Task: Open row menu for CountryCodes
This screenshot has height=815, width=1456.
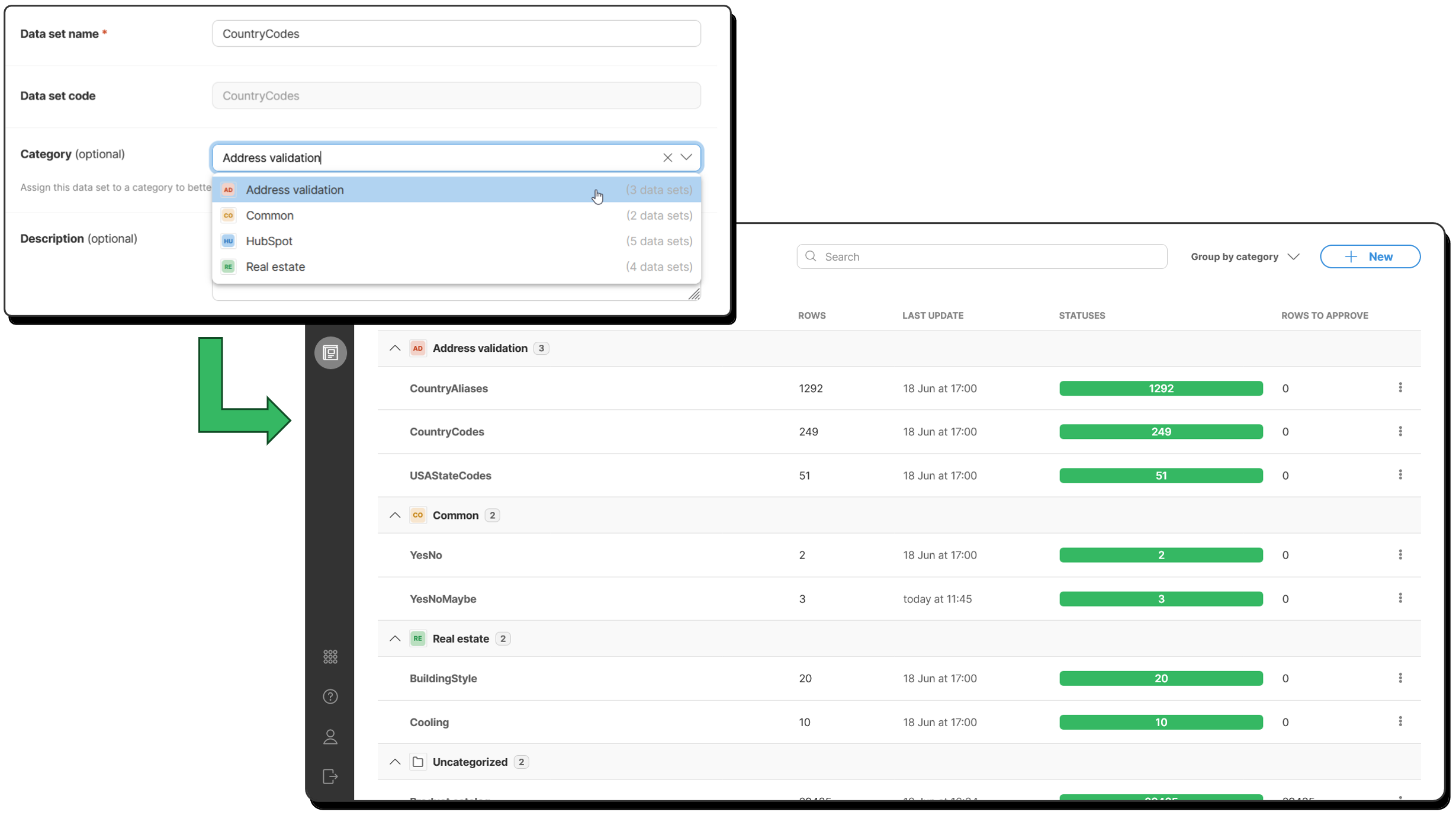Action: point(1400,431)
